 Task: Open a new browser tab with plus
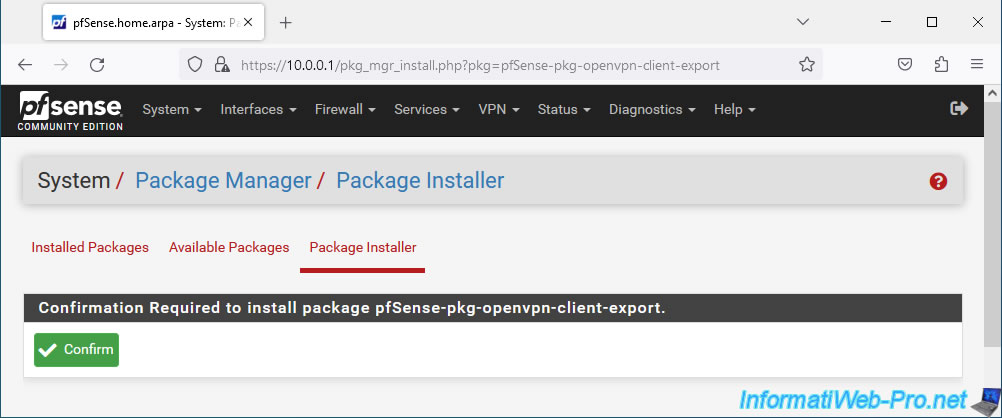pyautogui.click(x=286, y=22)
